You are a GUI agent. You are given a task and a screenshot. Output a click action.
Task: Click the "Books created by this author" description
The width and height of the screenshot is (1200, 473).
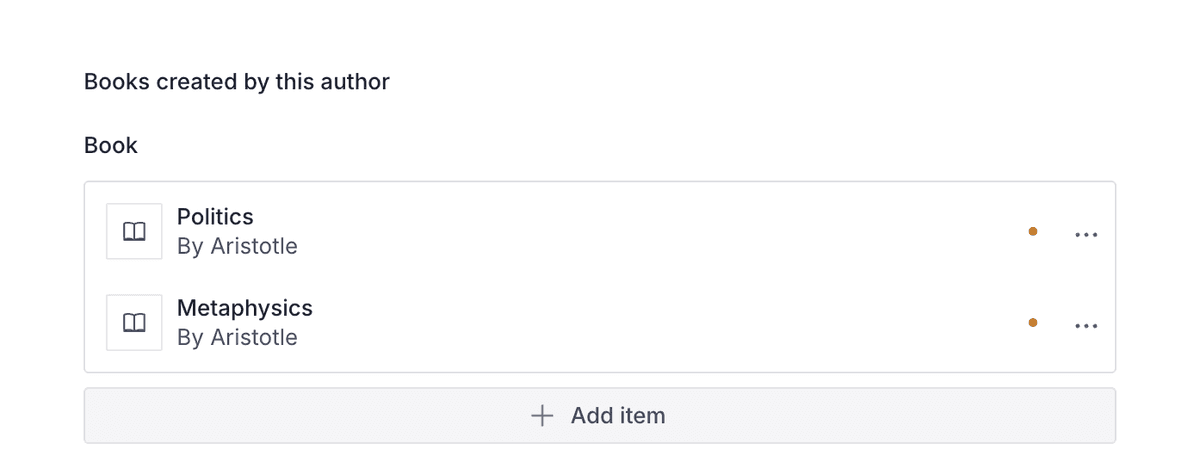237,82
